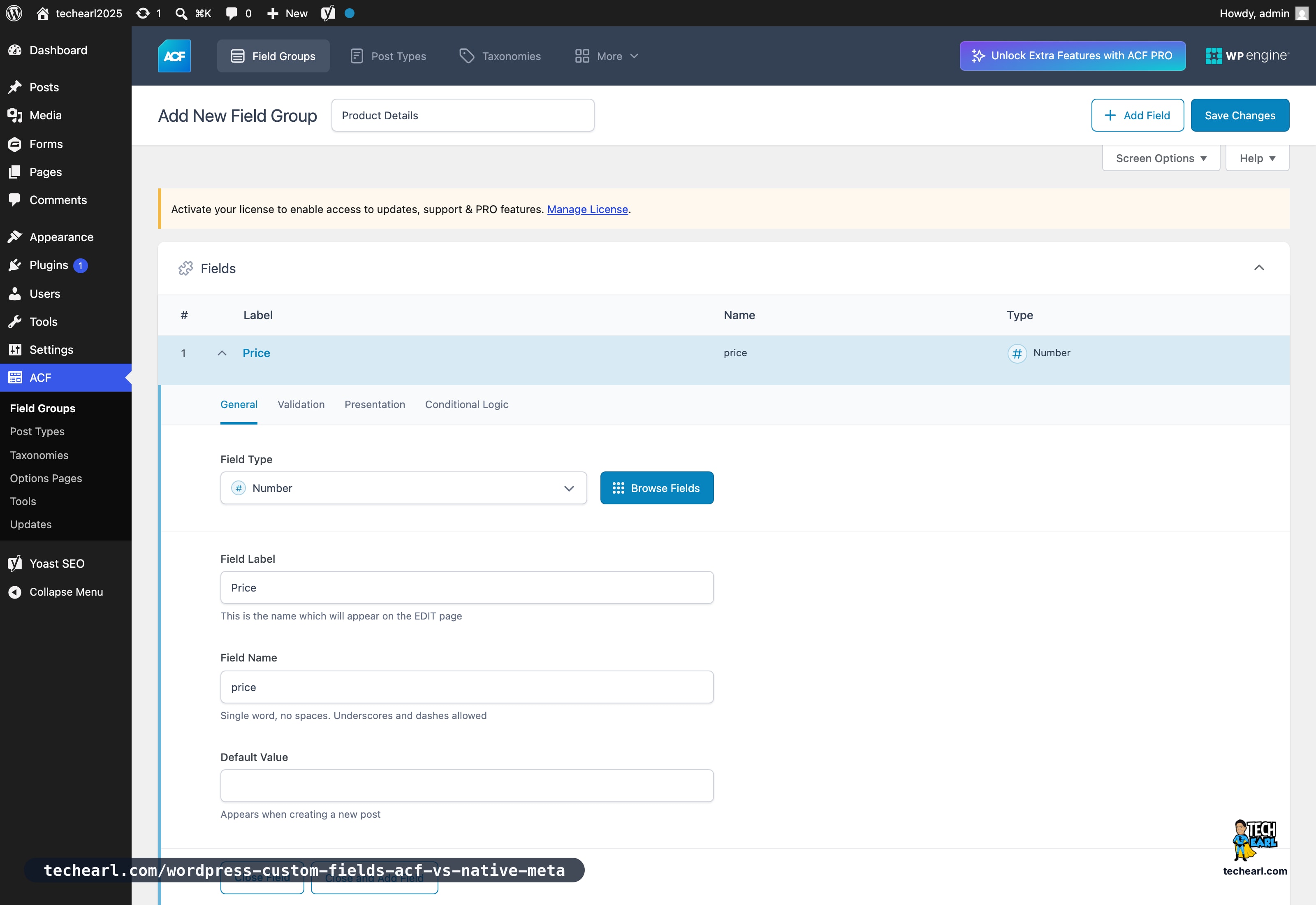Select the General settings tab

click(x=239, y=404)
